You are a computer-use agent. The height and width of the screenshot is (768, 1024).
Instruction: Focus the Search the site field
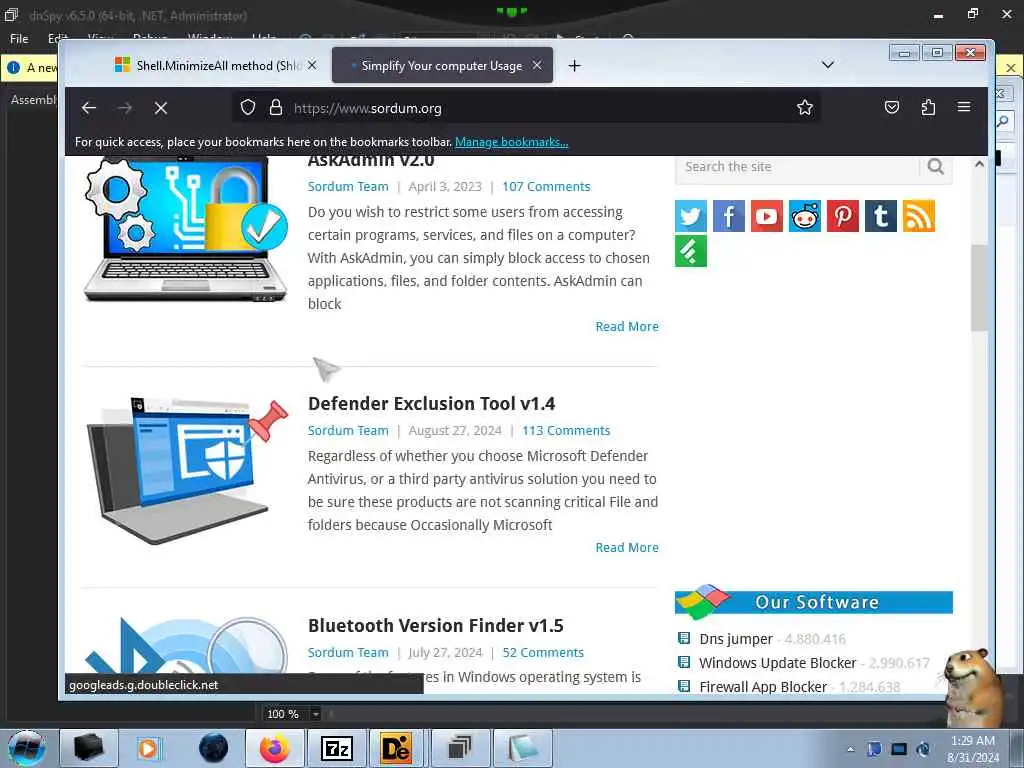pos(797,167)
